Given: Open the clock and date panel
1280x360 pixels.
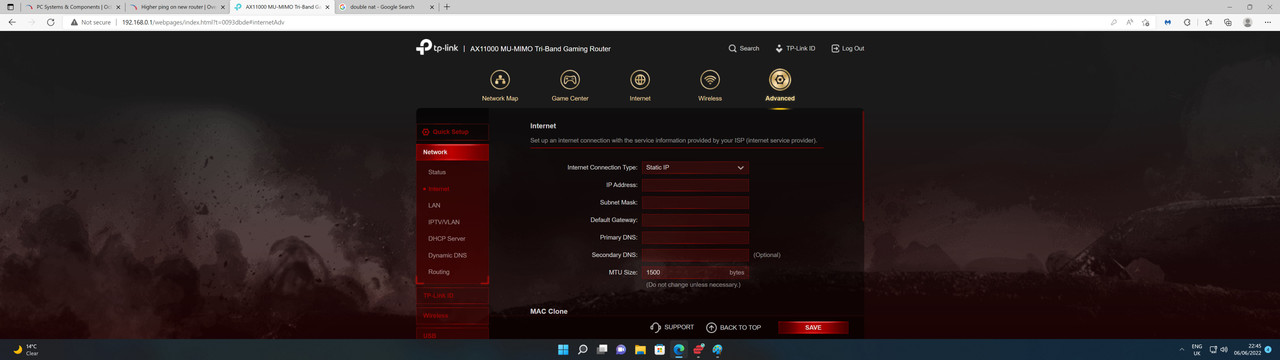Looking at the screenshot, I should pyautogui.click(x=1247, y=350).
